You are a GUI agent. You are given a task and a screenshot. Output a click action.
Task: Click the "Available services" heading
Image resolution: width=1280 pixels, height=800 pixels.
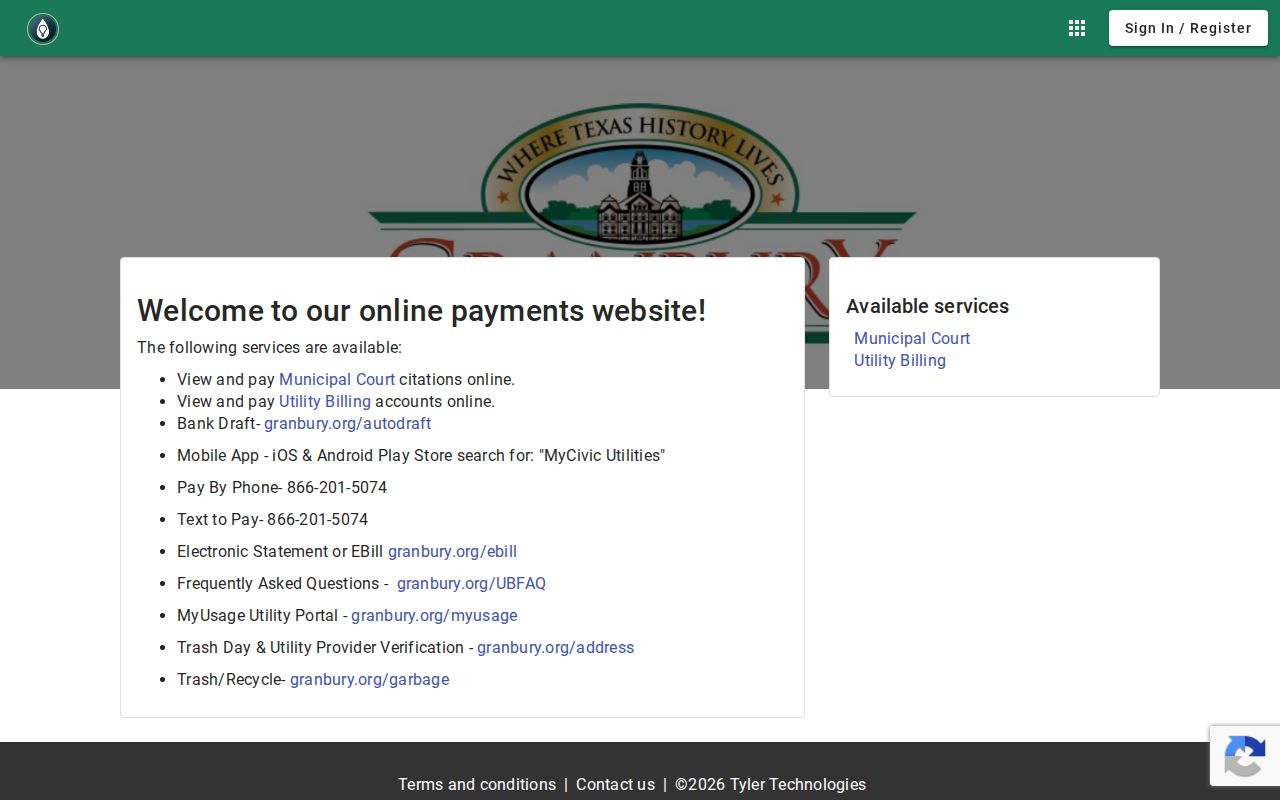click(927, 306)
